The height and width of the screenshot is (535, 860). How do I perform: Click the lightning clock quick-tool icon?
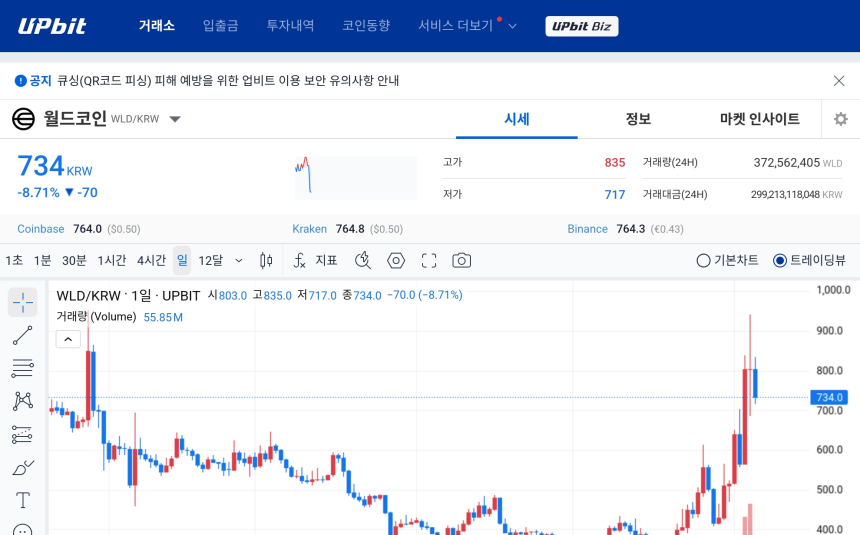363,261
